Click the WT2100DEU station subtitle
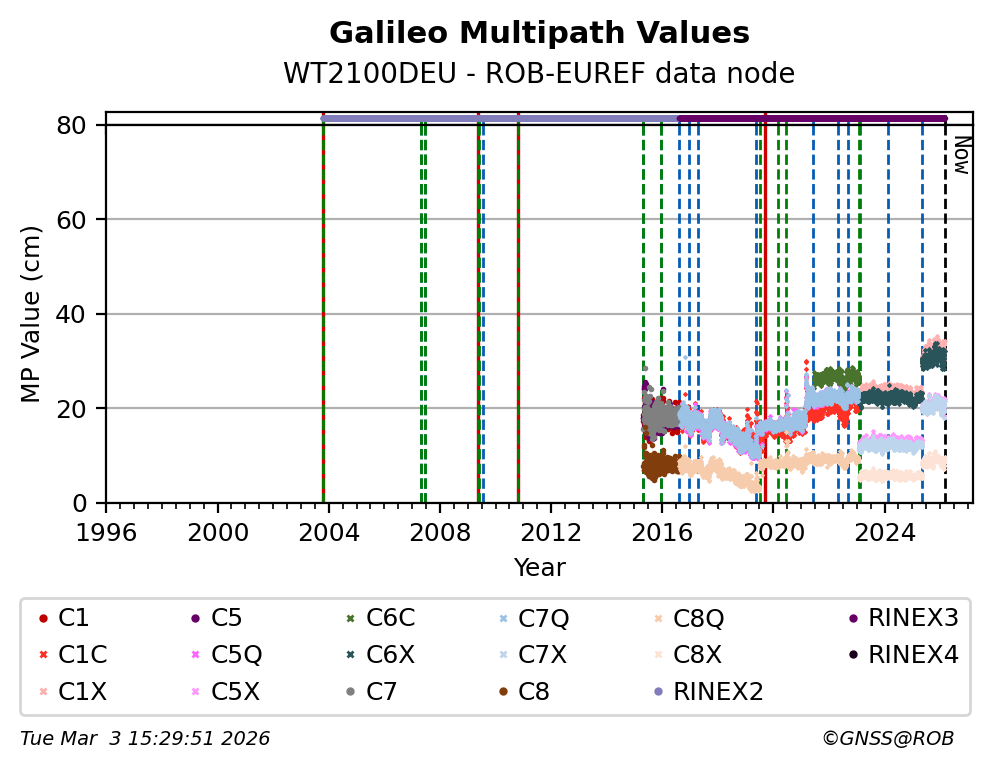Image resolution: width=993 pixels, height=769 pixels. 539,73
